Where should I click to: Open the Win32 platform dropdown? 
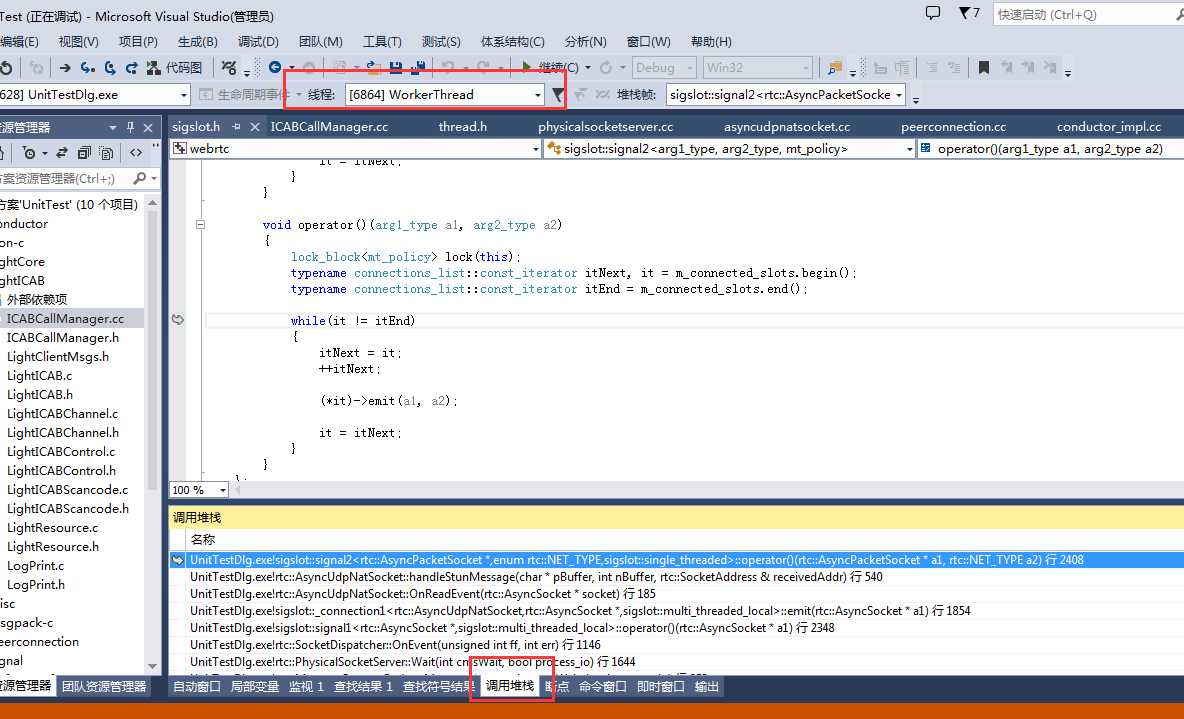[757, 68]
